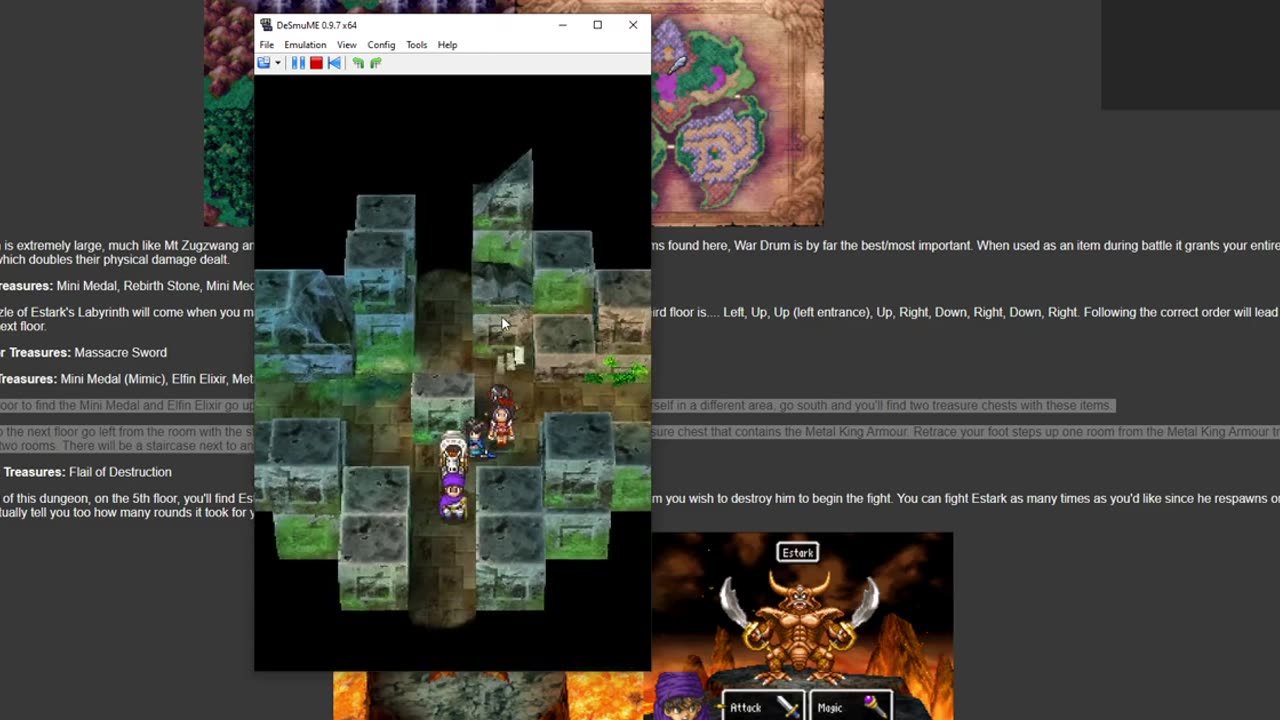This screenshot has height=720, width=1280.
Task: Click the Attack command in battle image
Action: (x=761, y=706)
